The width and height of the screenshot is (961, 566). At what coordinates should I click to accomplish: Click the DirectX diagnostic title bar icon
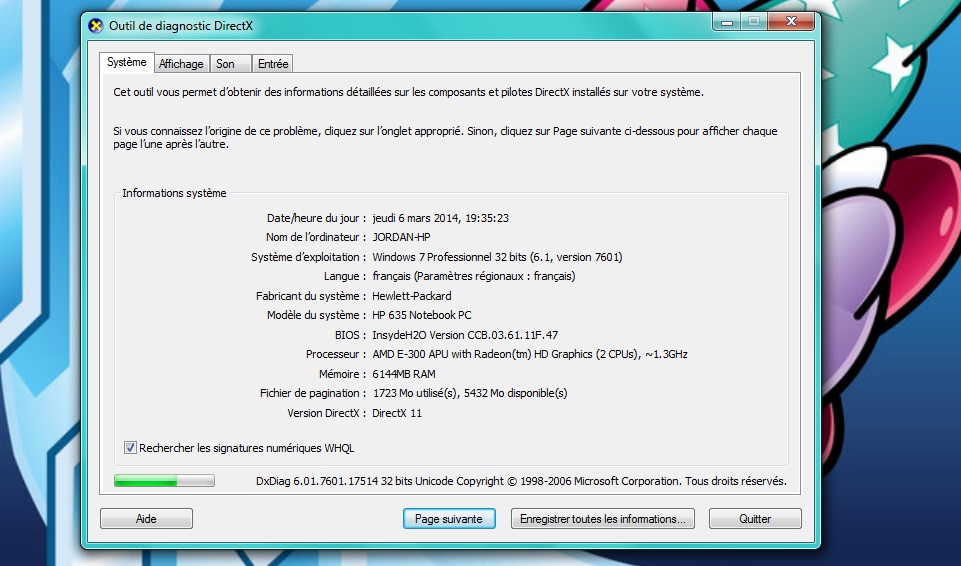[x=96, y=26]
